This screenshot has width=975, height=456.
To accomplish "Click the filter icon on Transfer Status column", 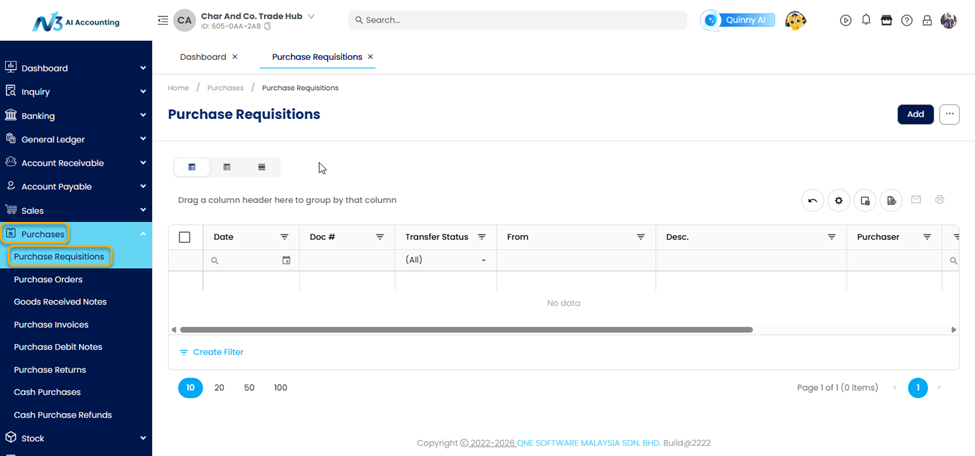I will click(481, 237).
